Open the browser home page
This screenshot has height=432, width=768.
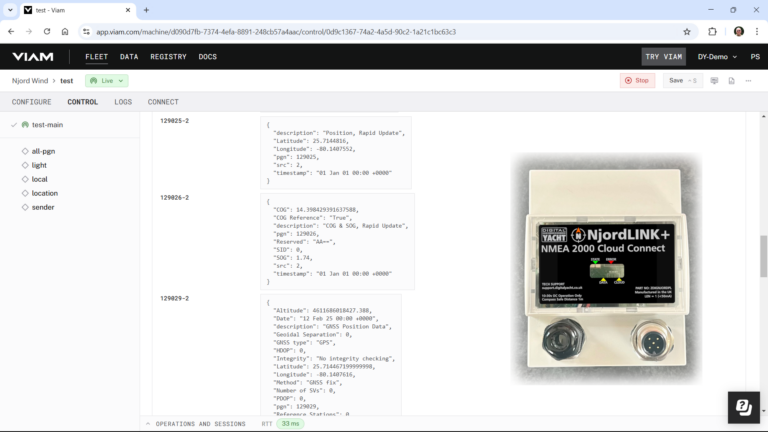click(x=65, y=32)
